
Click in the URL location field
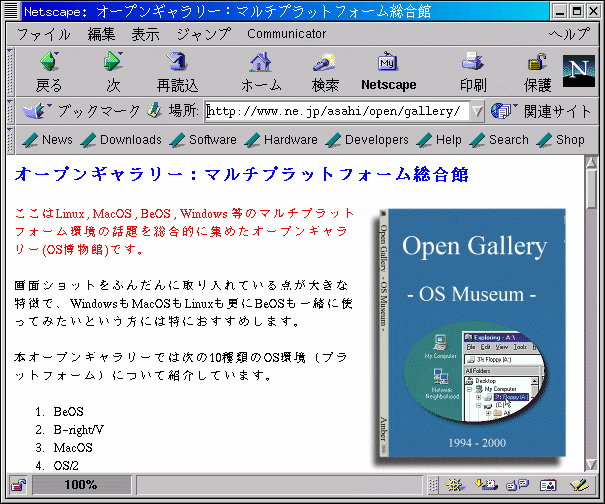coord(337,112)
